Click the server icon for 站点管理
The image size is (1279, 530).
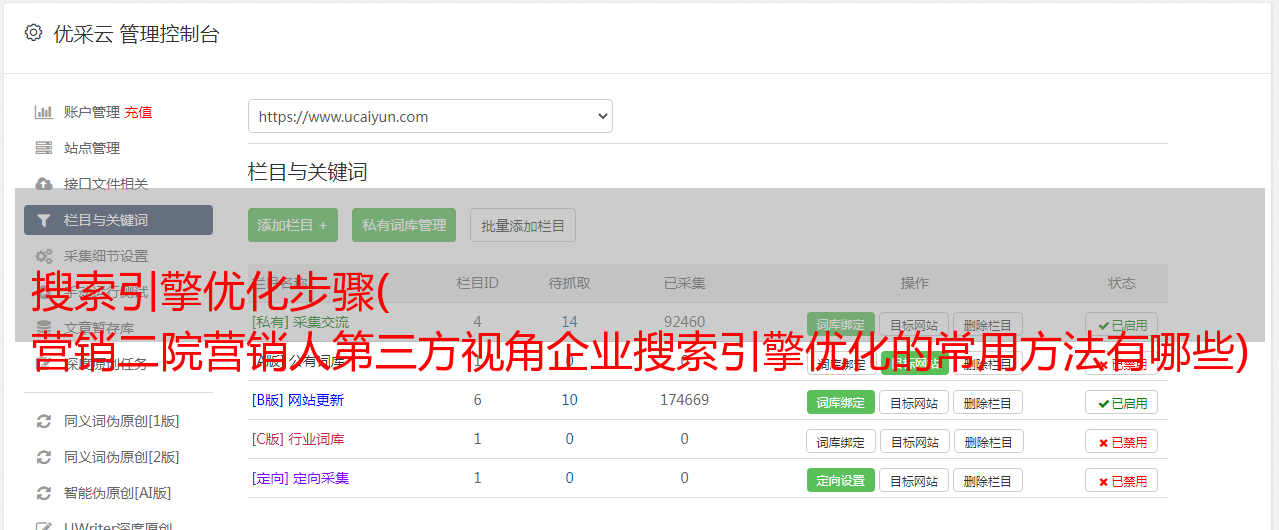pos(43,148)
